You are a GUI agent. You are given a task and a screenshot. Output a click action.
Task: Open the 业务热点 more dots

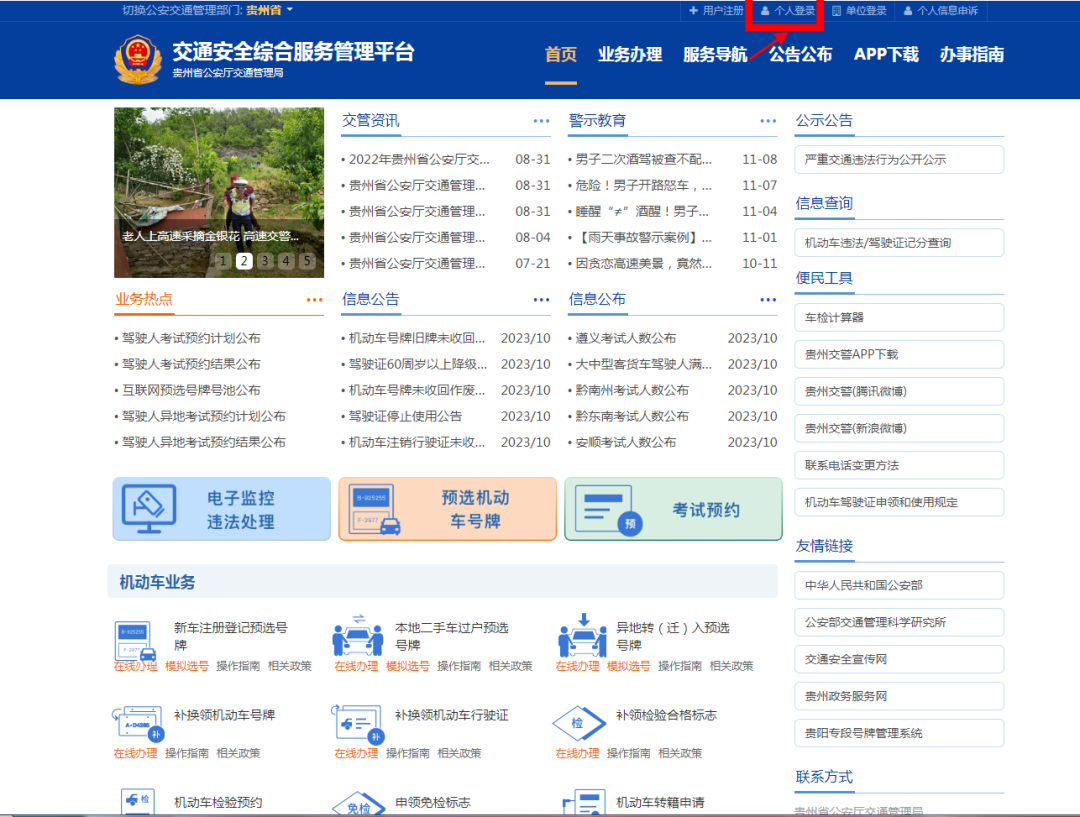[x=315, y=300]
